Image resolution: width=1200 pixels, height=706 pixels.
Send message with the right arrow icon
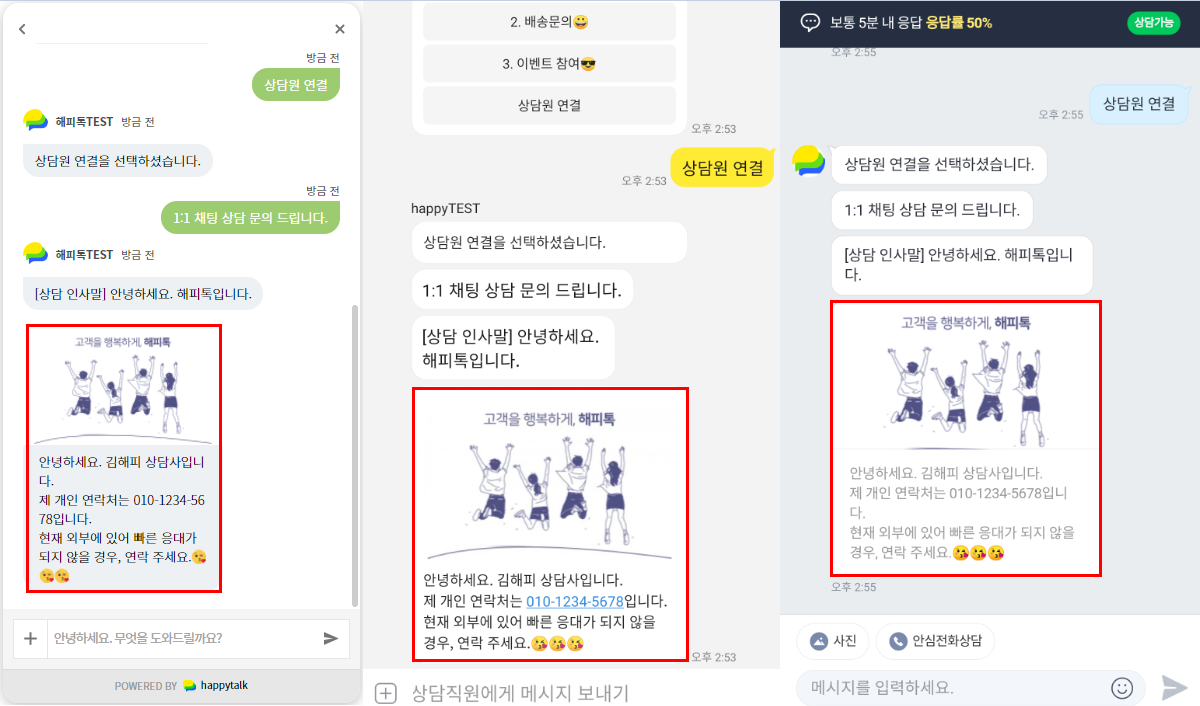point(1174,688)
